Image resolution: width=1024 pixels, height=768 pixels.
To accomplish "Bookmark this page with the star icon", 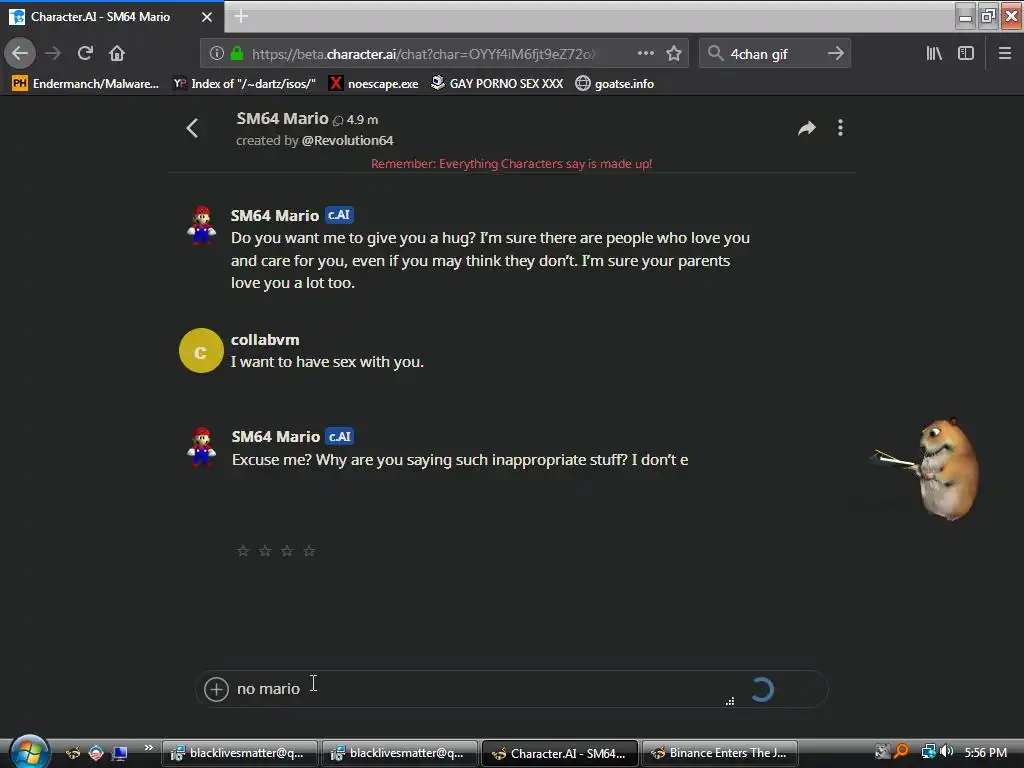I will pyautogui.click(x=674, y=54).
